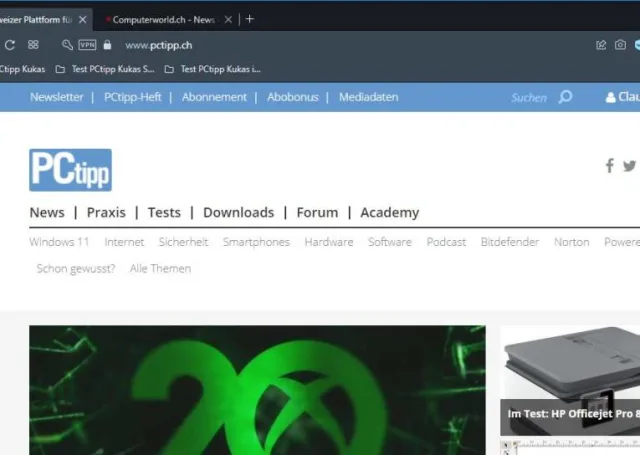Open the Academy menu
Viewport: 640px width, 455px height.
(389, 213)
